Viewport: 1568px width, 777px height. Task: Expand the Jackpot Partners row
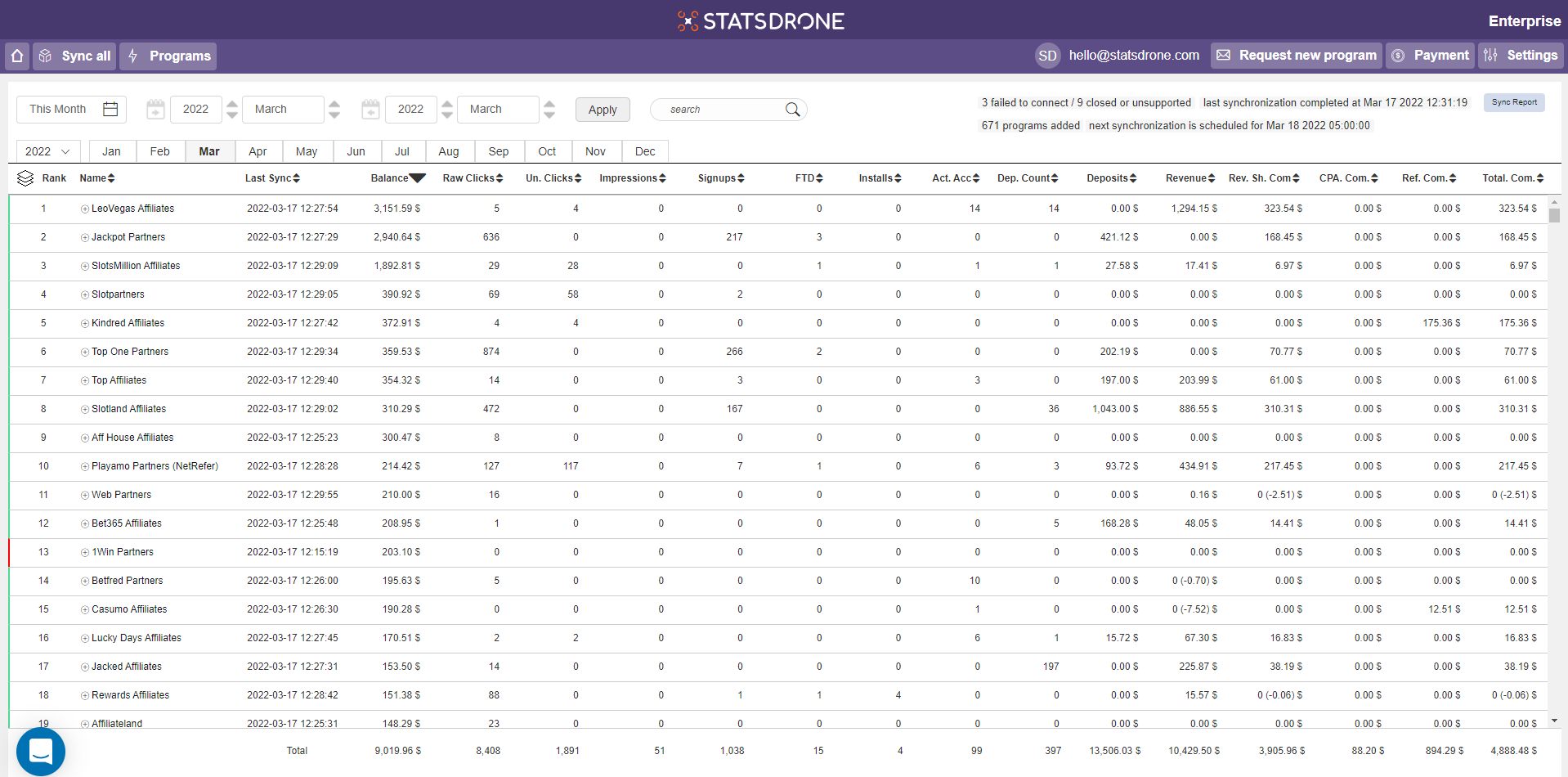85,238
